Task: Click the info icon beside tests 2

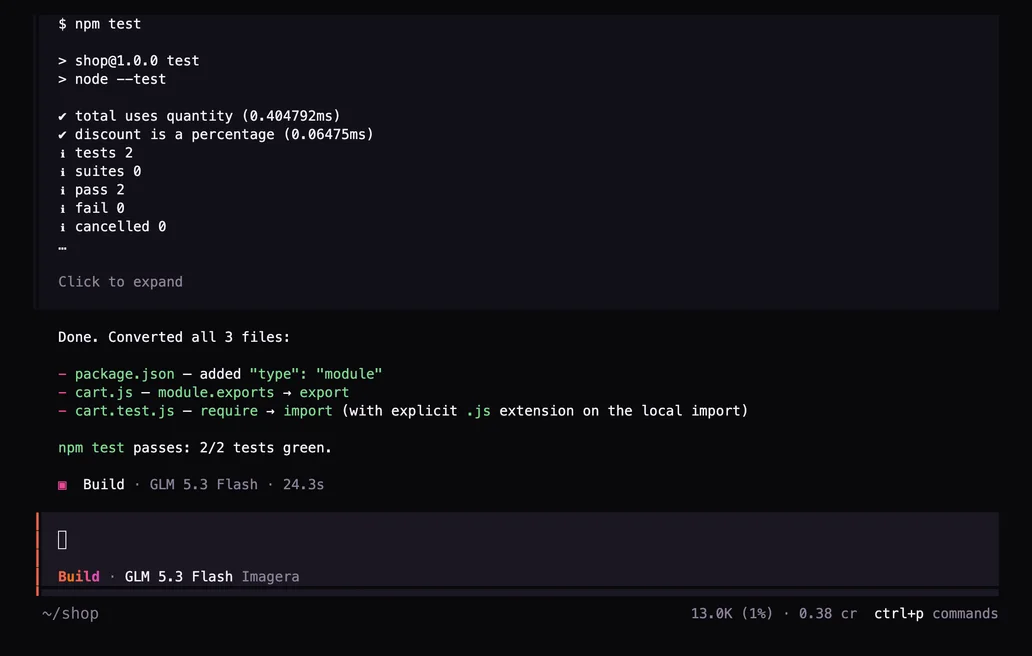Action: click(63, 153)
